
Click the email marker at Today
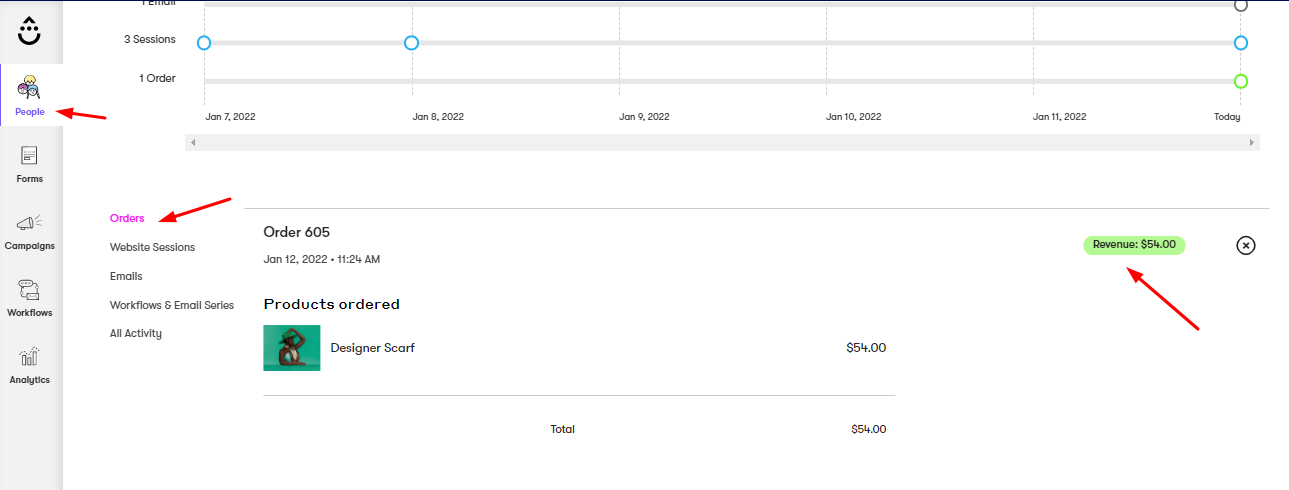(1241, 5)
